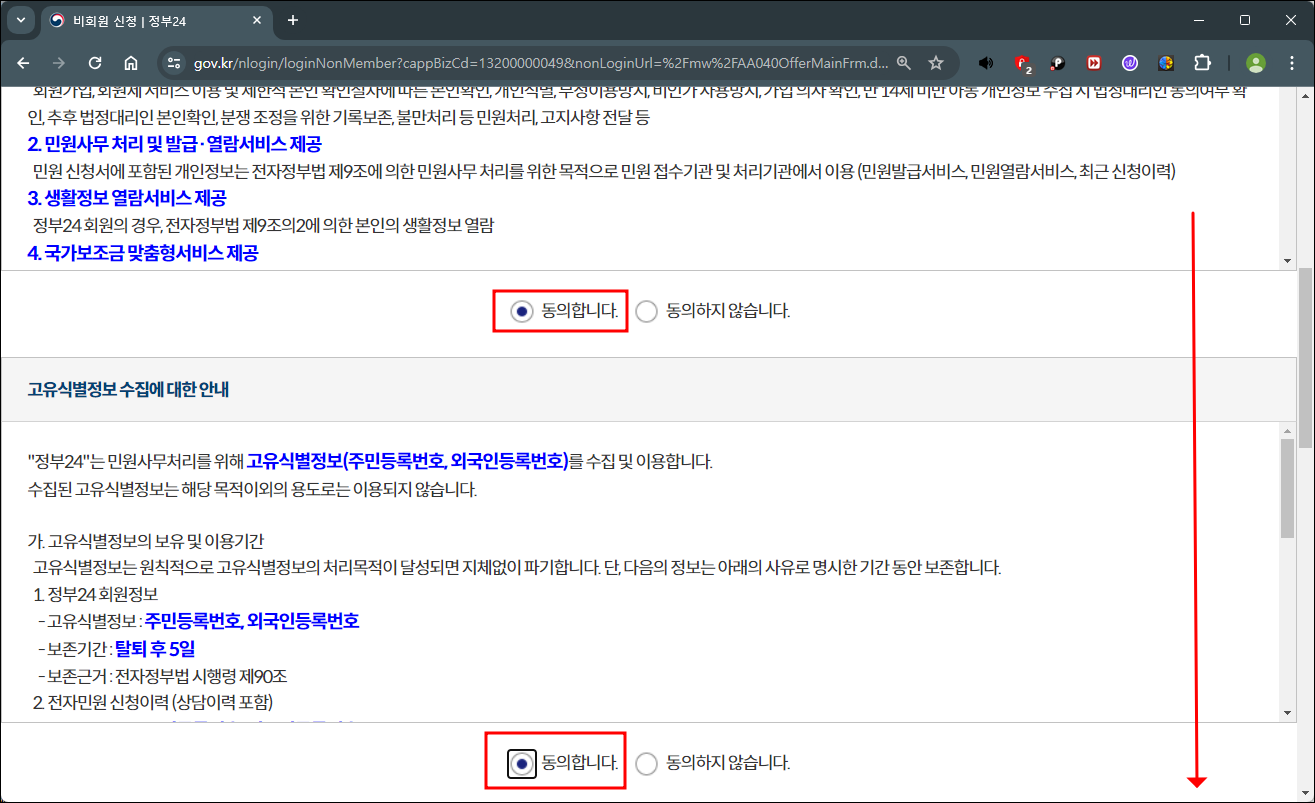
Task: Open the Extensions puzzle menu
Action: tap(1203, 63)
